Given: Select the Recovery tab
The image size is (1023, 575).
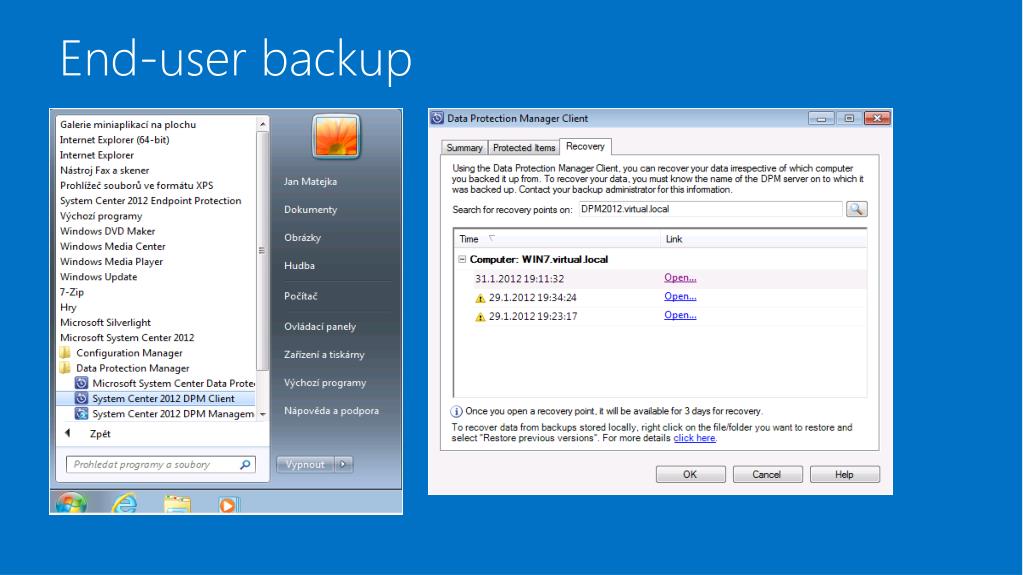Looking at the screenshot, I should point(585,146).
